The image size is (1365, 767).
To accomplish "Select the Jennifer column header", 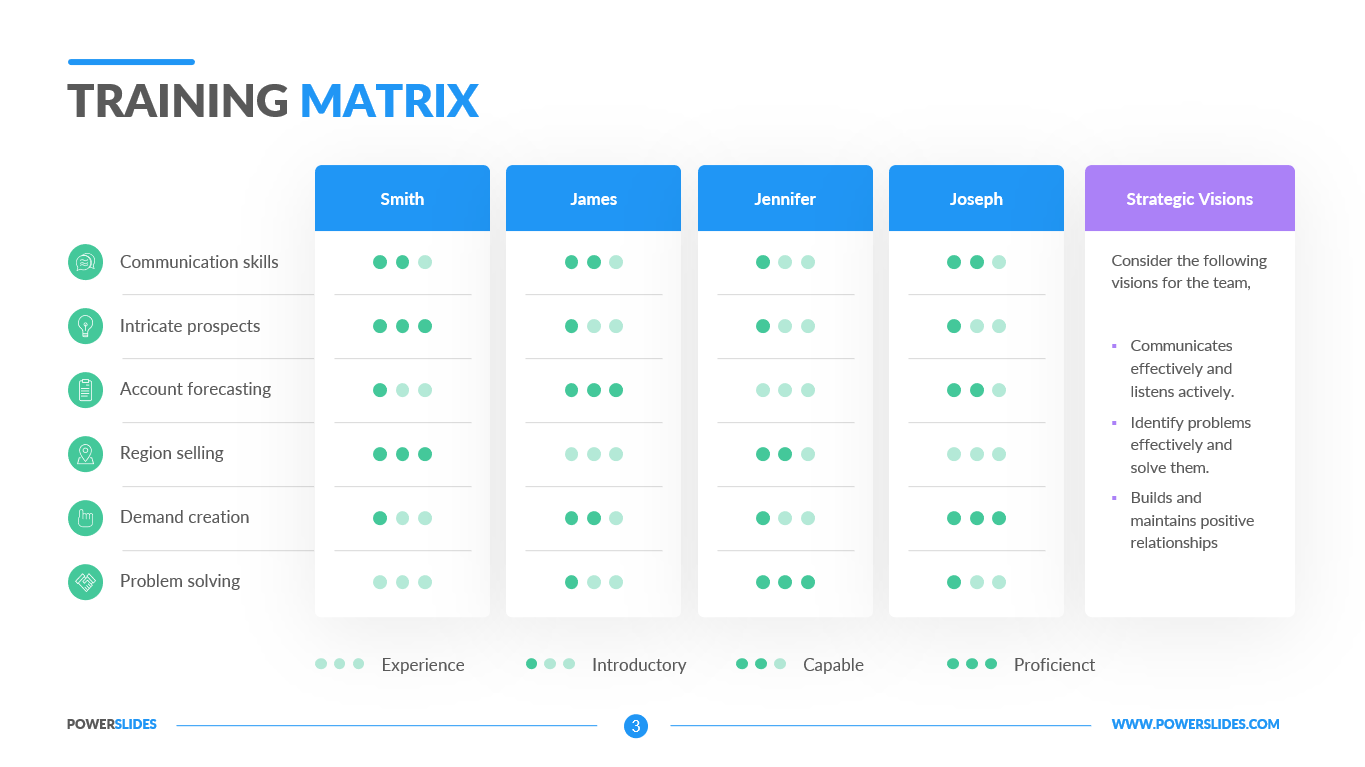I will pyautogui.click(x=785, y=198).
